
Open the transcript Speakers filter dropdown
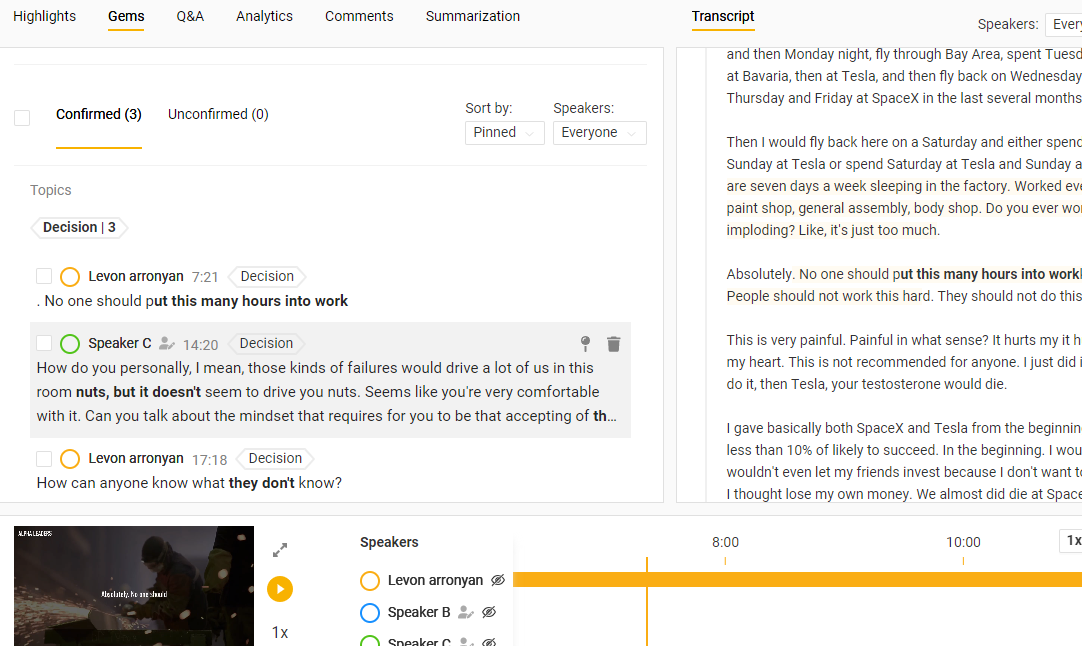coord(1063,24)
